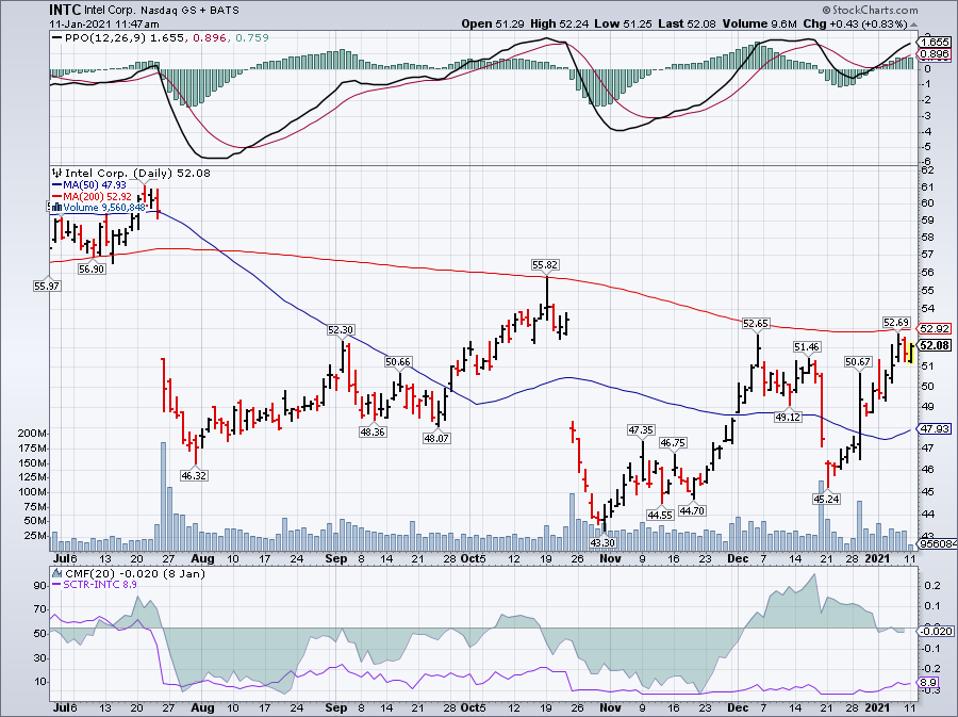Click the 55.82 October peak price label
958x717 pixels.
[x=545, y=265]
